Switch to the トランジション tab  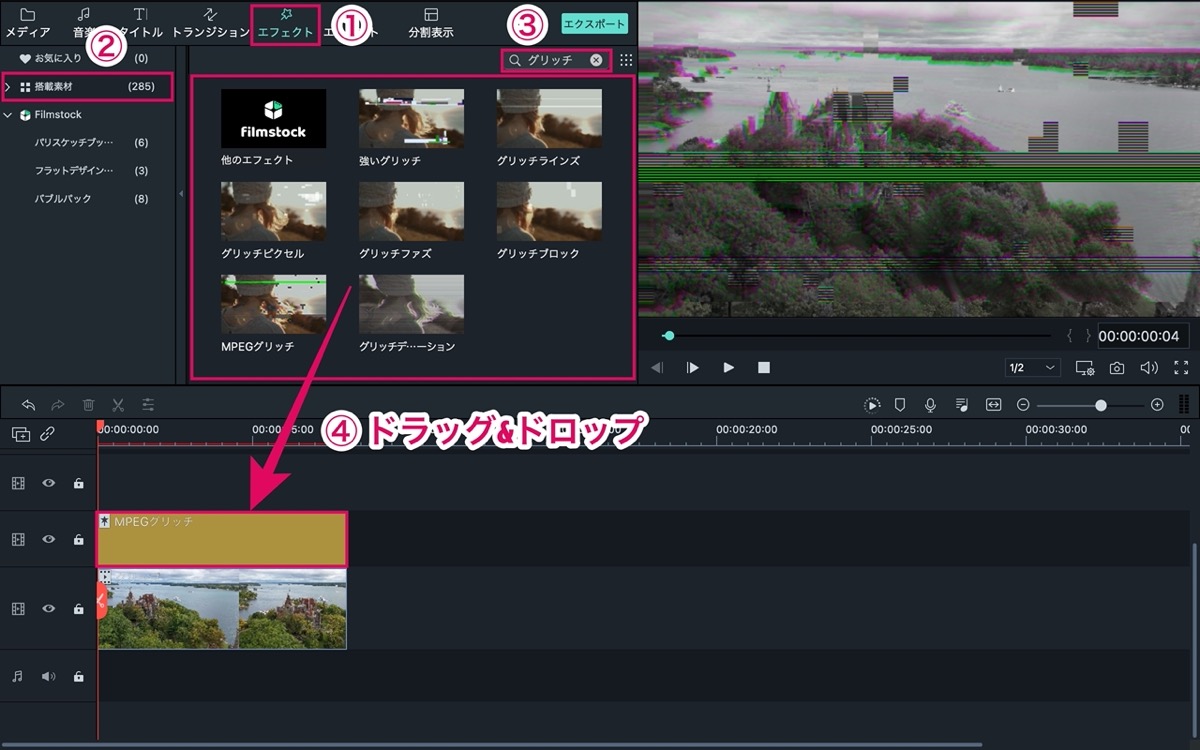(x=210, y=23)
